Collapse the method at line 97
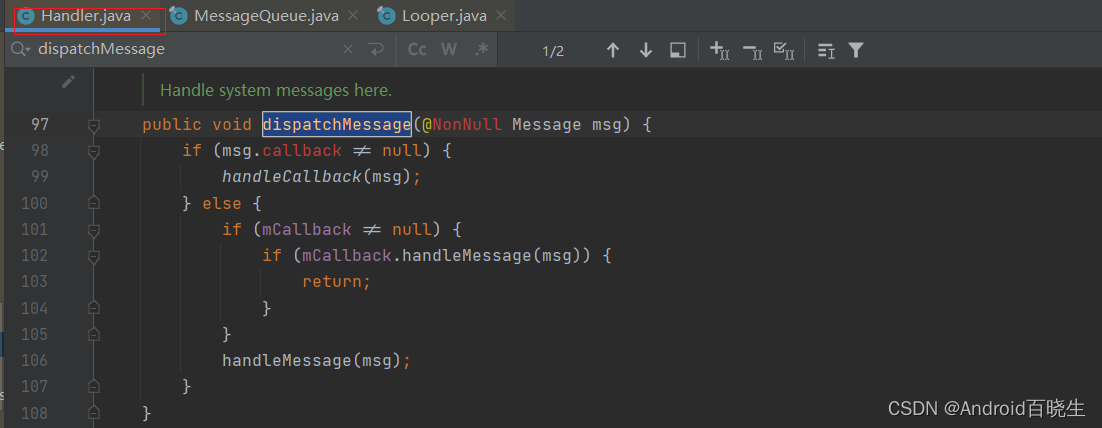The width and height of the screenshot is (1102, 428). tap(93, 125)
